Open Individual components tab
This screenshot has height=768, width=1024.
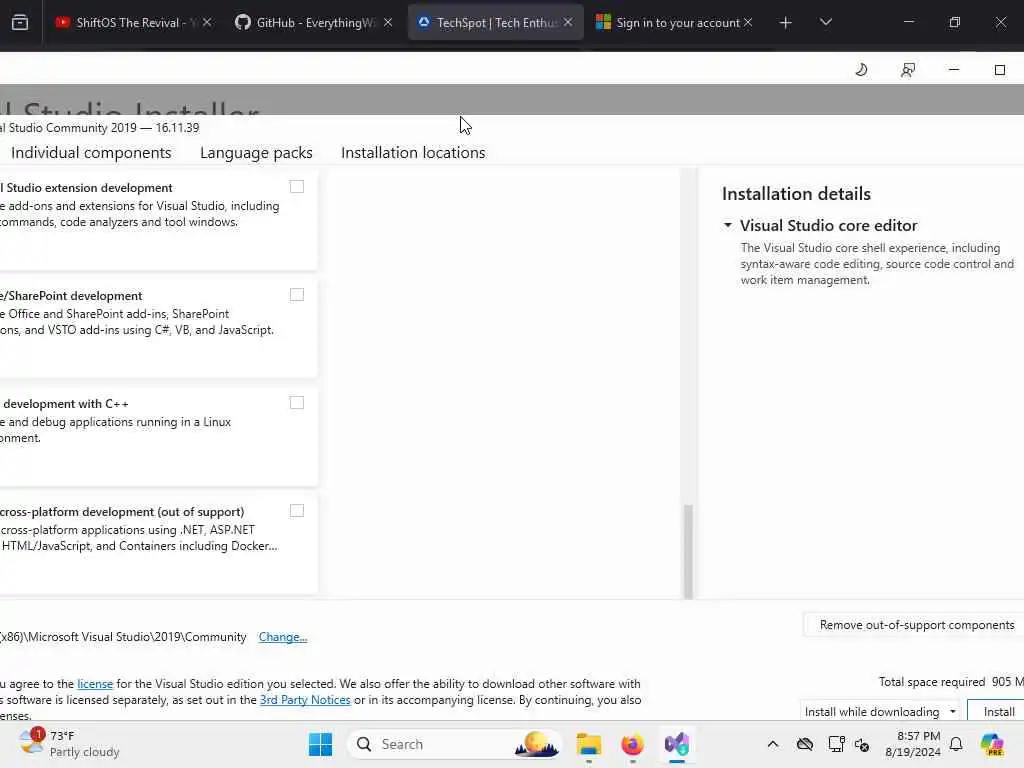pos(91,153)
